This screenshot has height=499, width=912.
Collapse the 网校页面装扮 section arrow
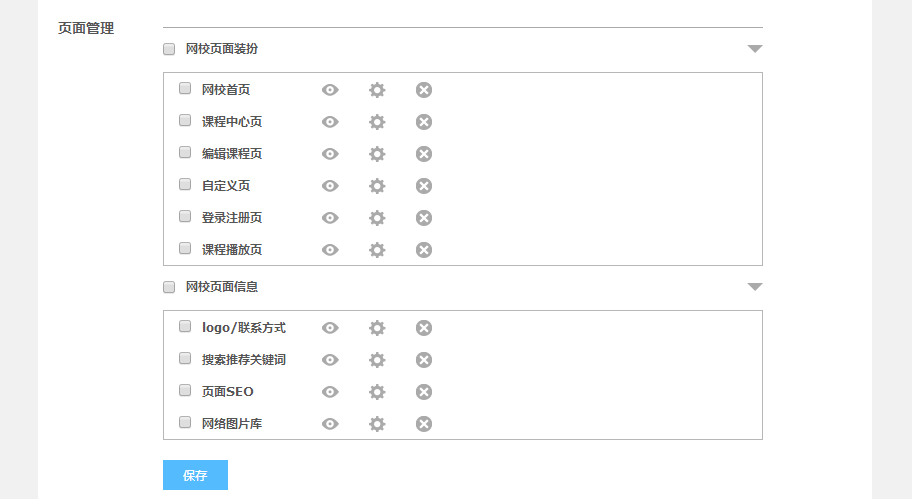755,48
